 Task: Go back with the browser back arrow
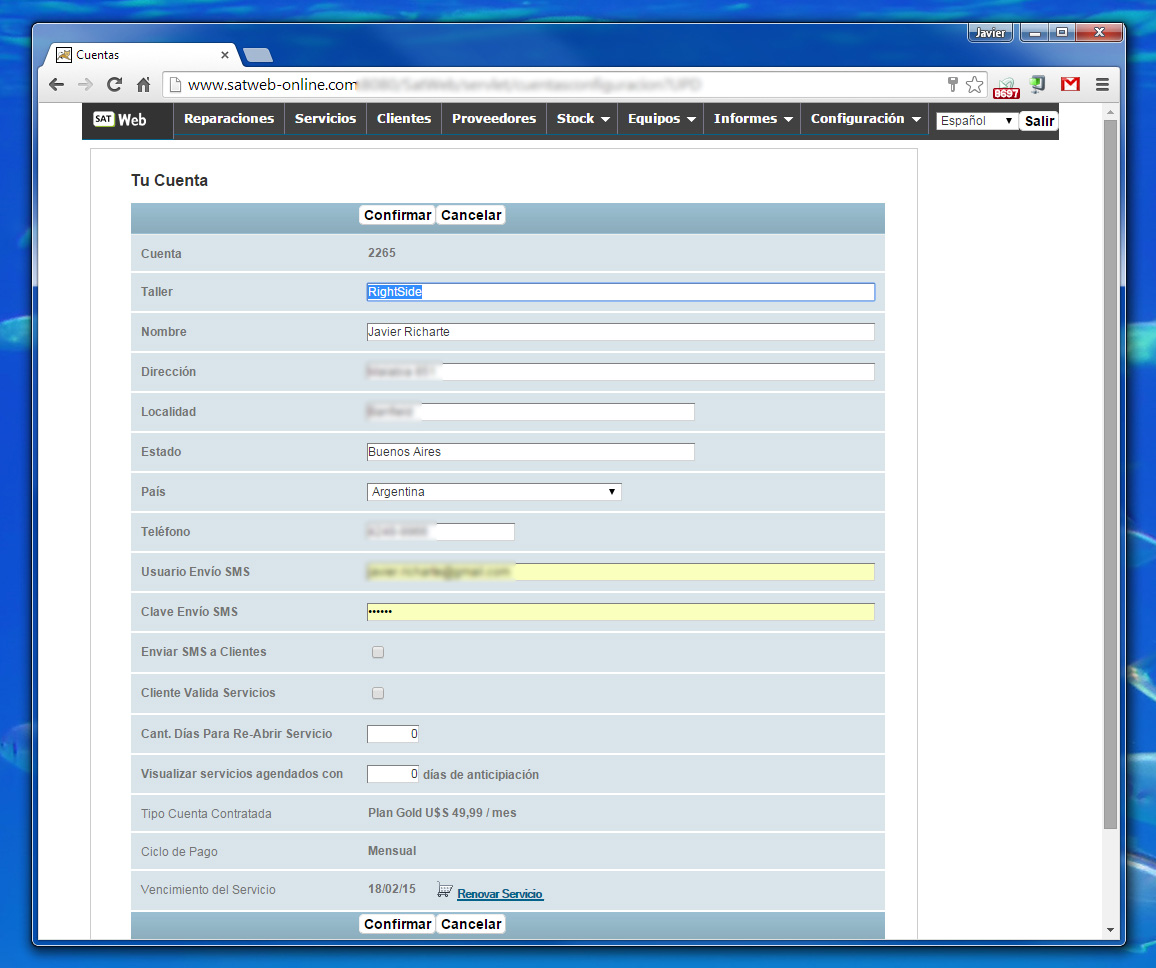coord(56,85)
